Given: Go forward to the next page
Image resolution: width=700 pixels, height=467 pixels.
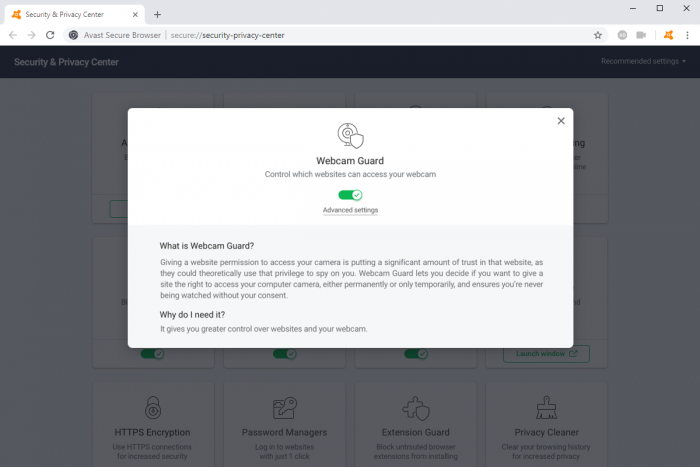Looking at the screenshot, I should 31,35.
